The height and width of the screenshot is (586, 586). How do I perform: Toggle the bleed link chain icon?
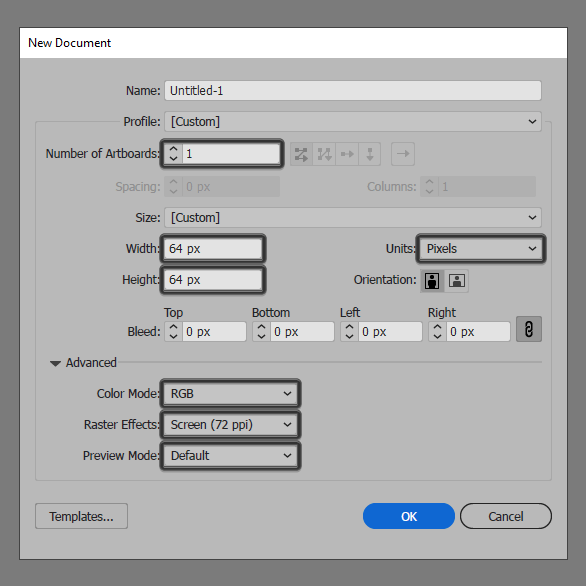point(528,329)
